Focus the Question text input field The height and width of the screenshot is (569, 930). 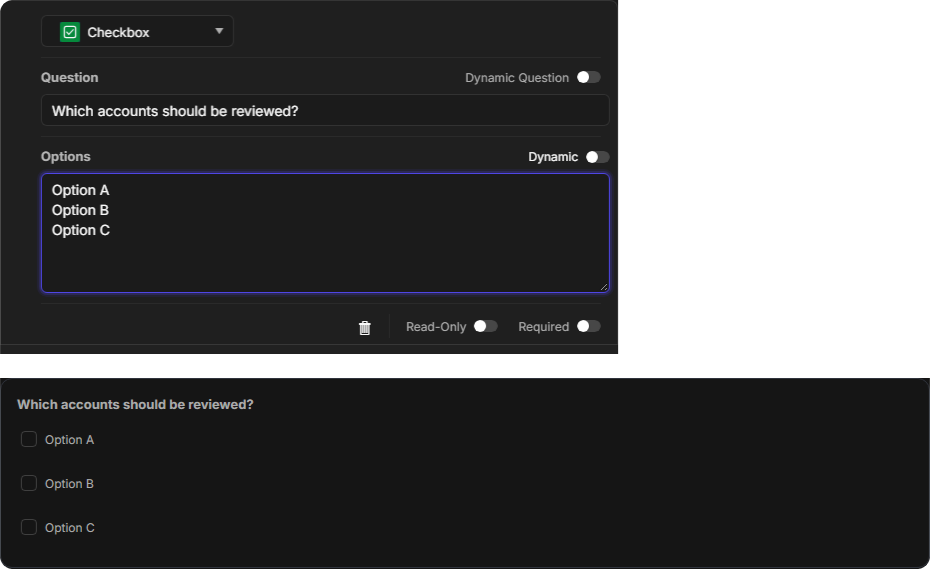[325, 110]
